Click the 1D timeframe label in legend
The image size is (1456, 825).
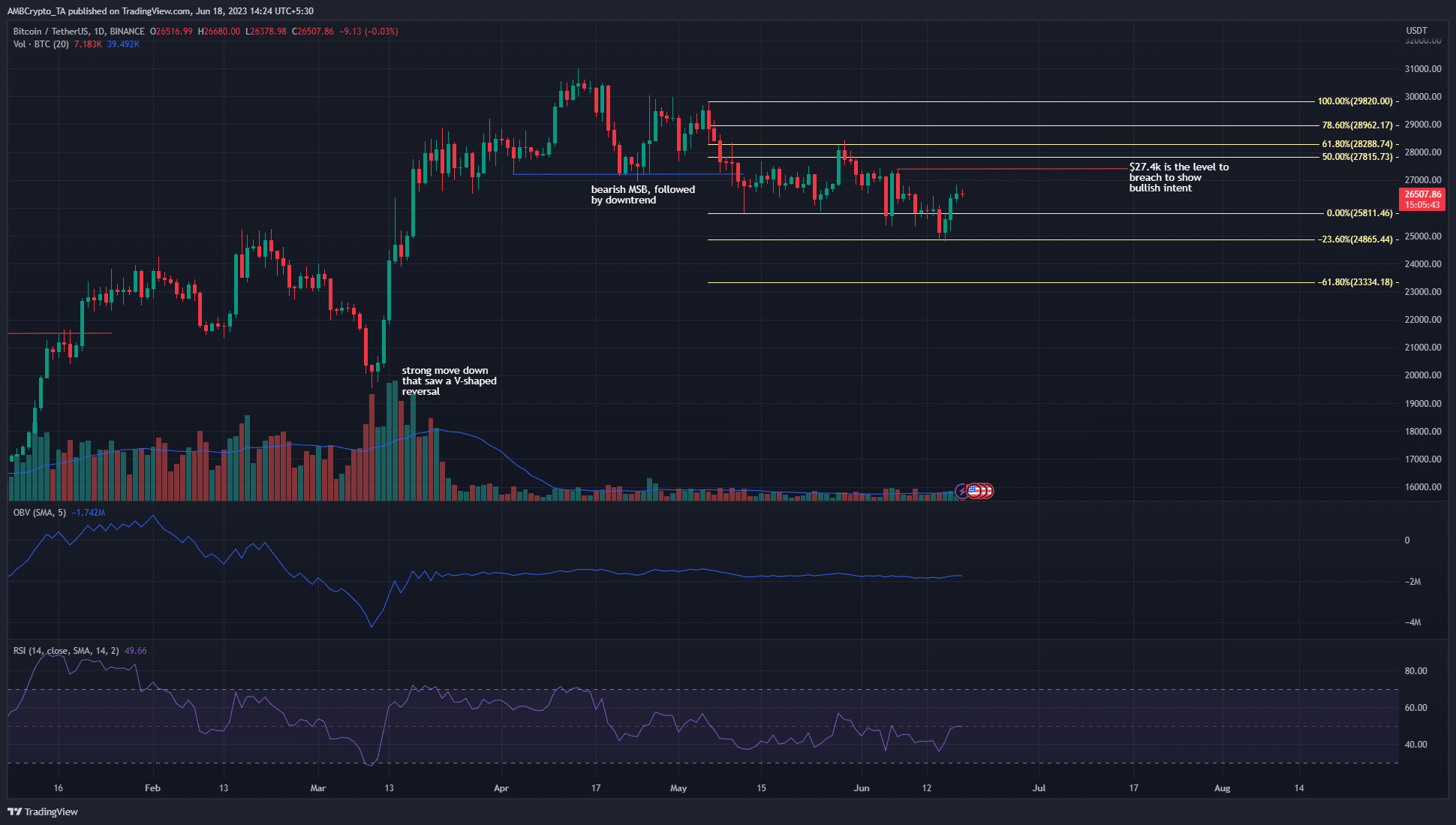click(99, 32)
